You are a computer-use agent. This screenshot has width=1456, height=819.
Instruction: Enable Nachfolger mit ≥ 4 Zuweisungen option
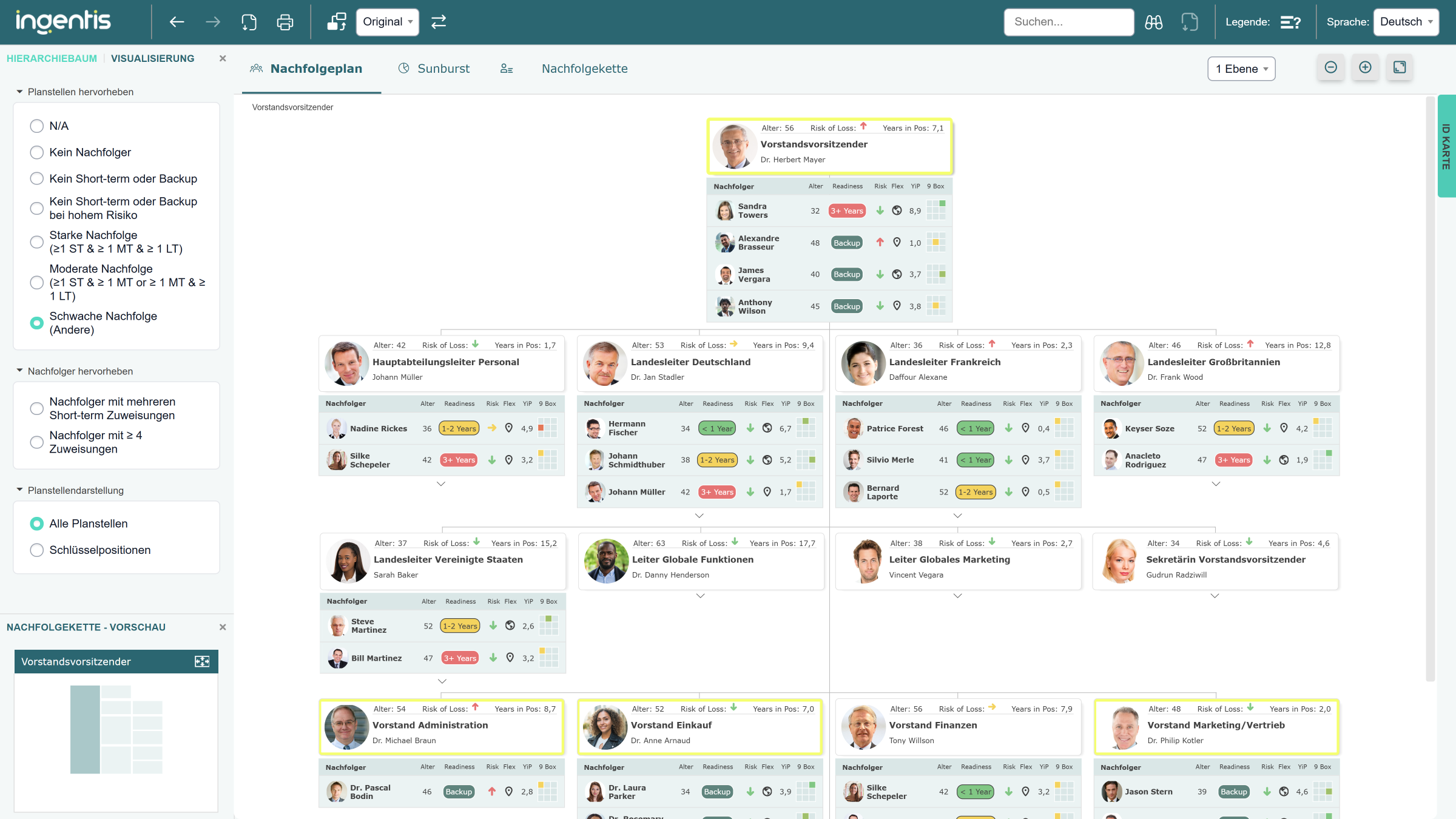[37, 442]
